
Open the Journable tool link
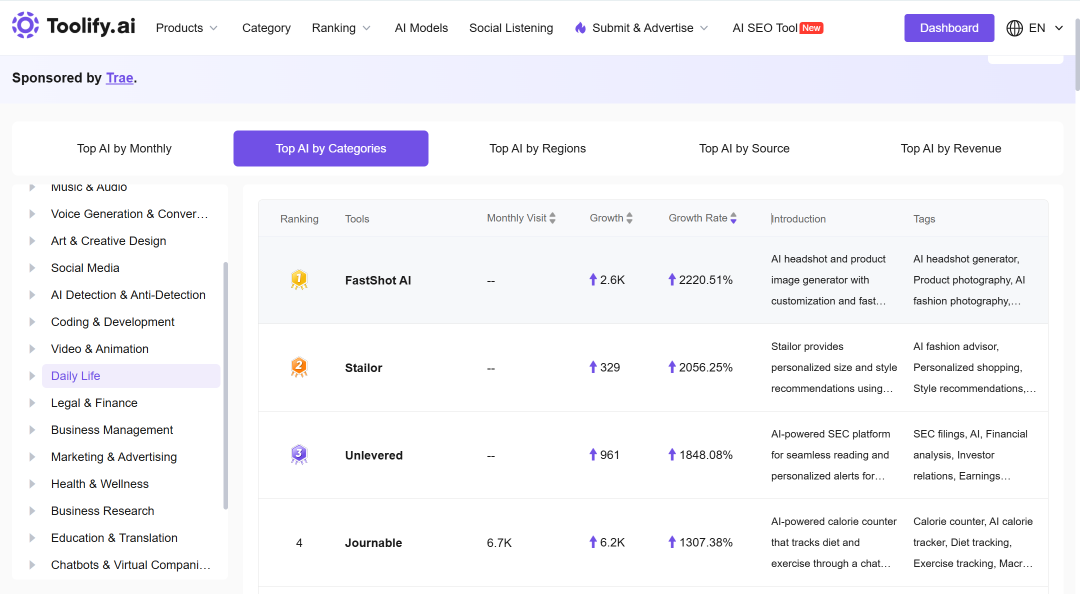[x=373, y=543]
